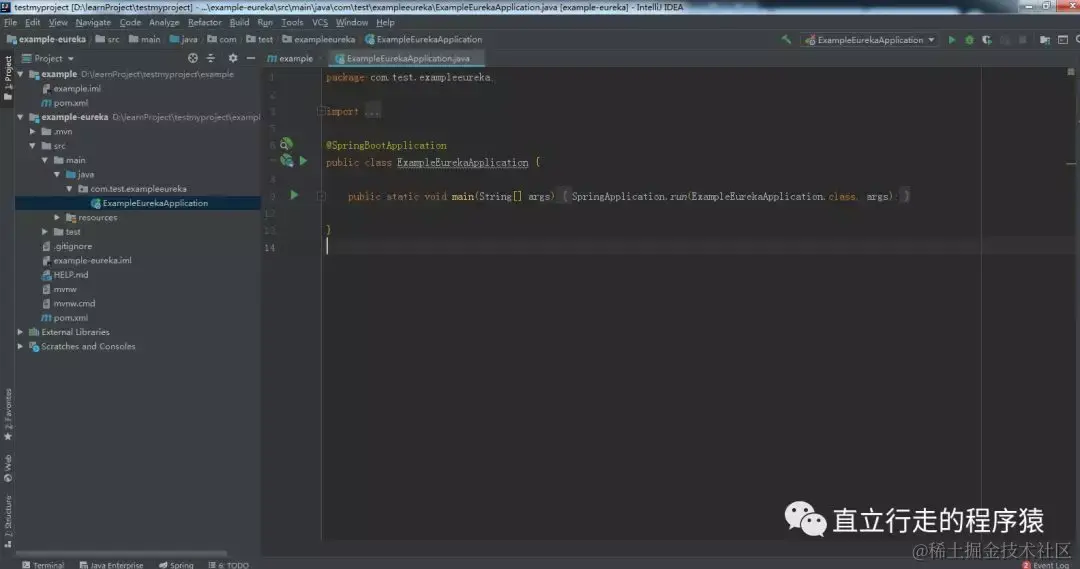
Task: Unfold the collapsed import block
Action: tap(321, 111)
